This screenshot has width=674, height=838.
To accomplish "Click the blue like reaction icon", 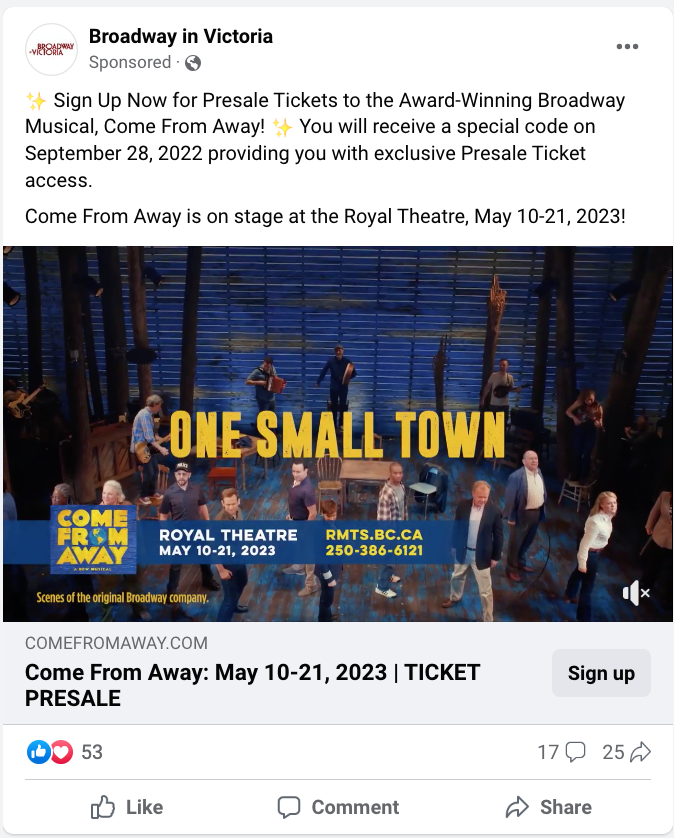I will [x=39, y=752].
